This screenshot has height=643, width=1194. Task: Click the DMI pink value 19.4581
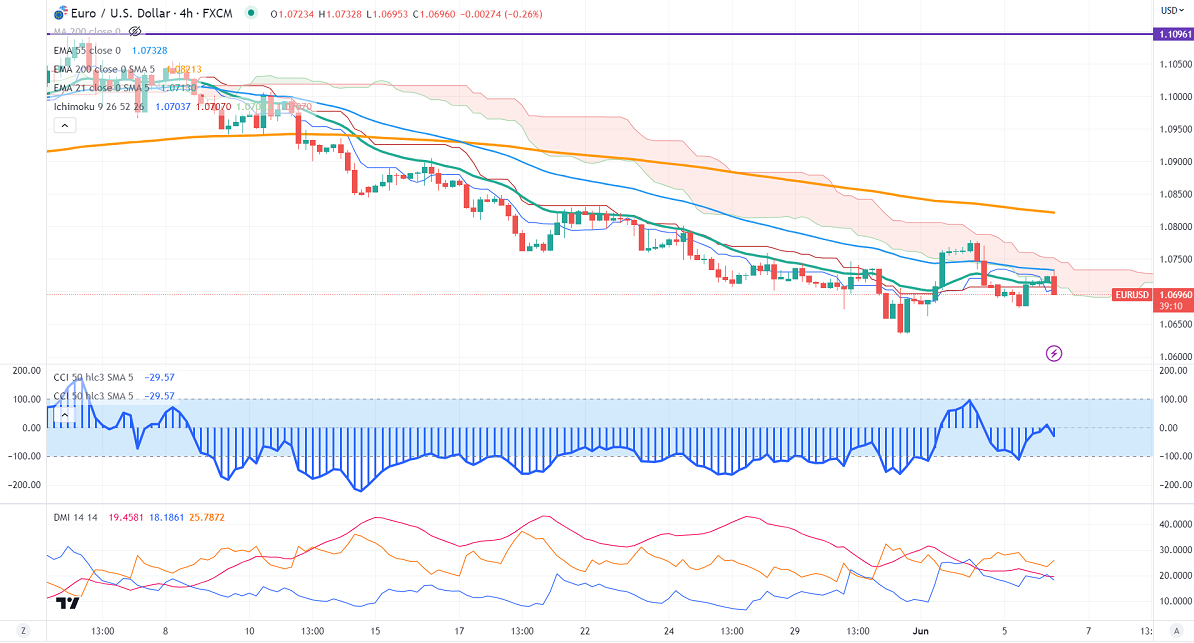[126, 517]
